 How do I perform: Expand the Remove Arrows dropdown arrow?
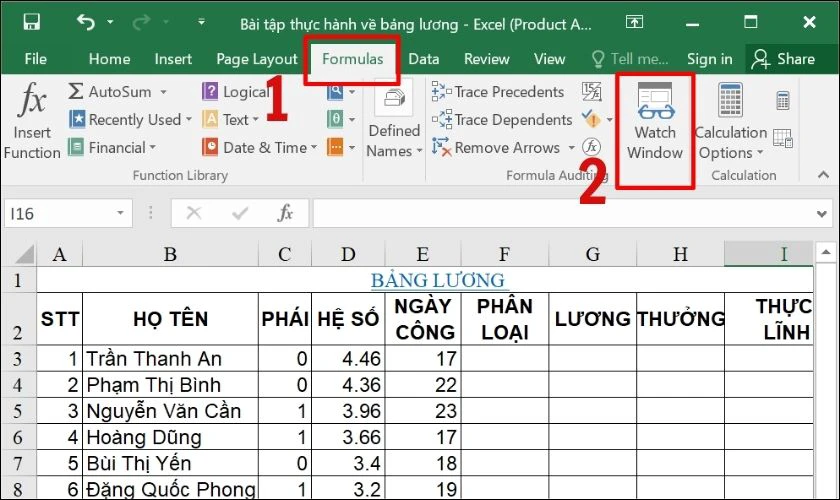(x=572, y=147)
